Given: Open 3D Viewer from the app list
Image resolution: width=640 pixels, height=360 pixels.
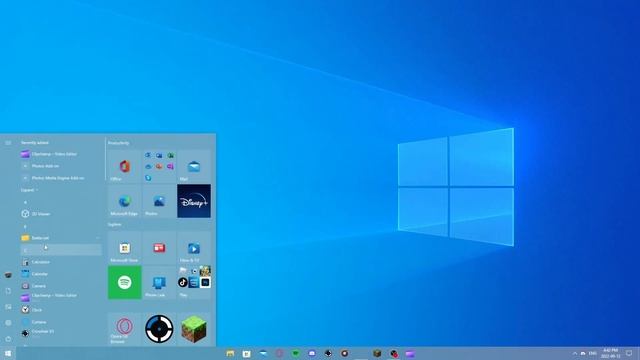Looking at the screenshot, I should (x=61, y=214).
